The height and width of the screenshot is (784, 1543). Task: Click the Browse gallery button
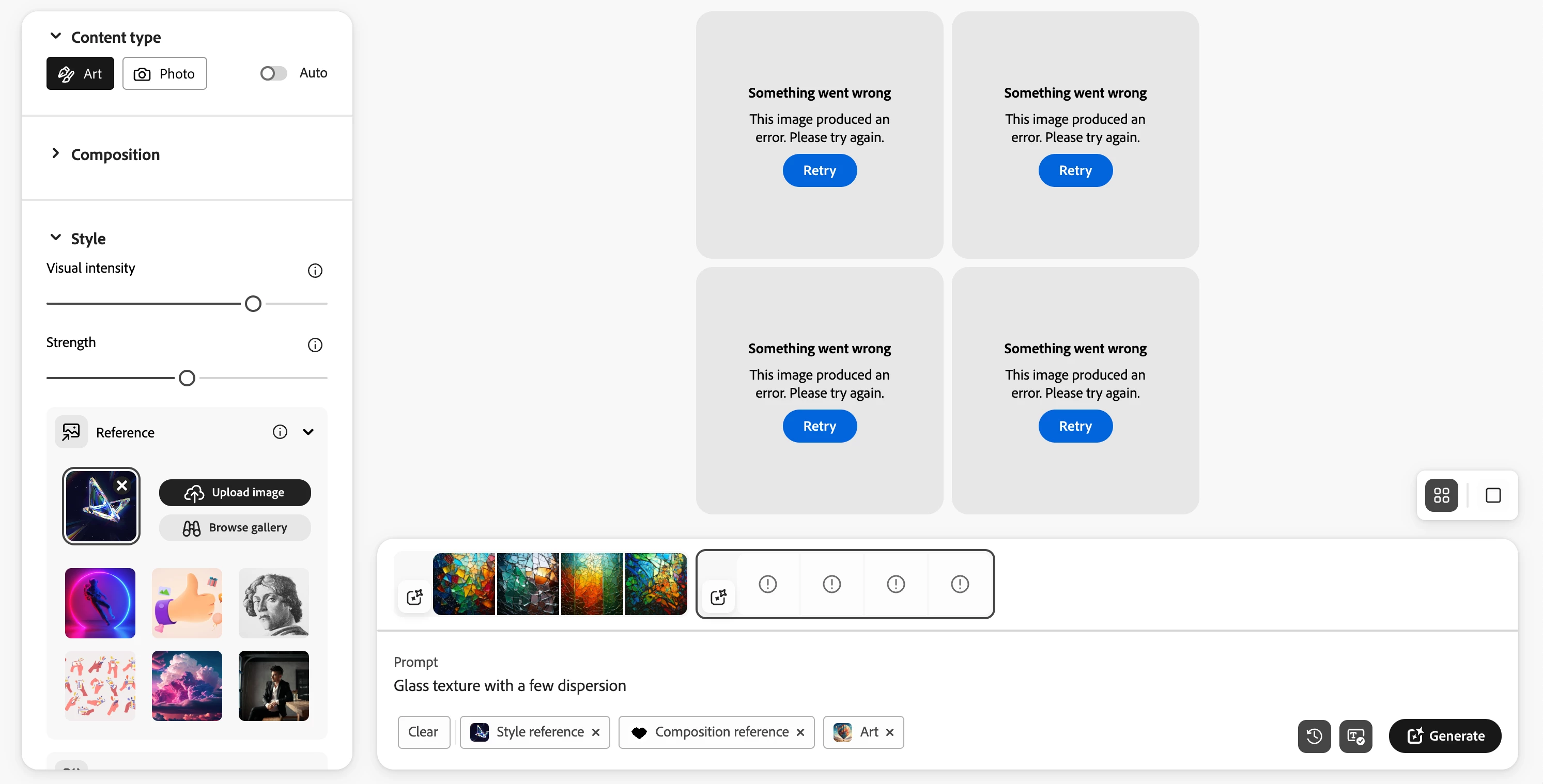tap(235, 527)
